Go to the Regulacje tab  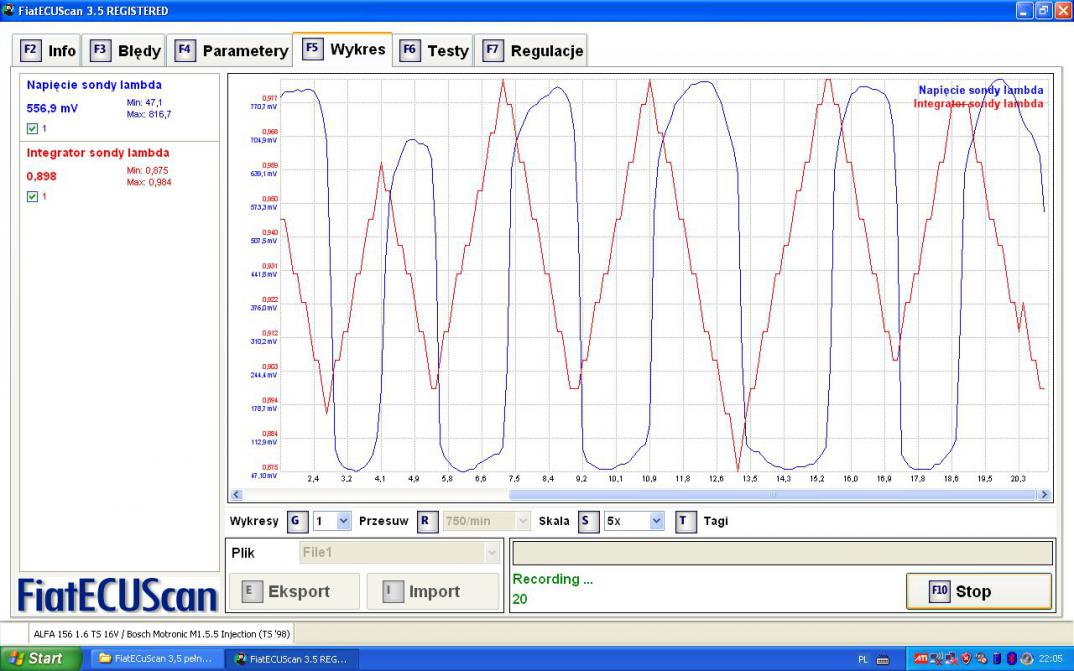tap(533, 50)
